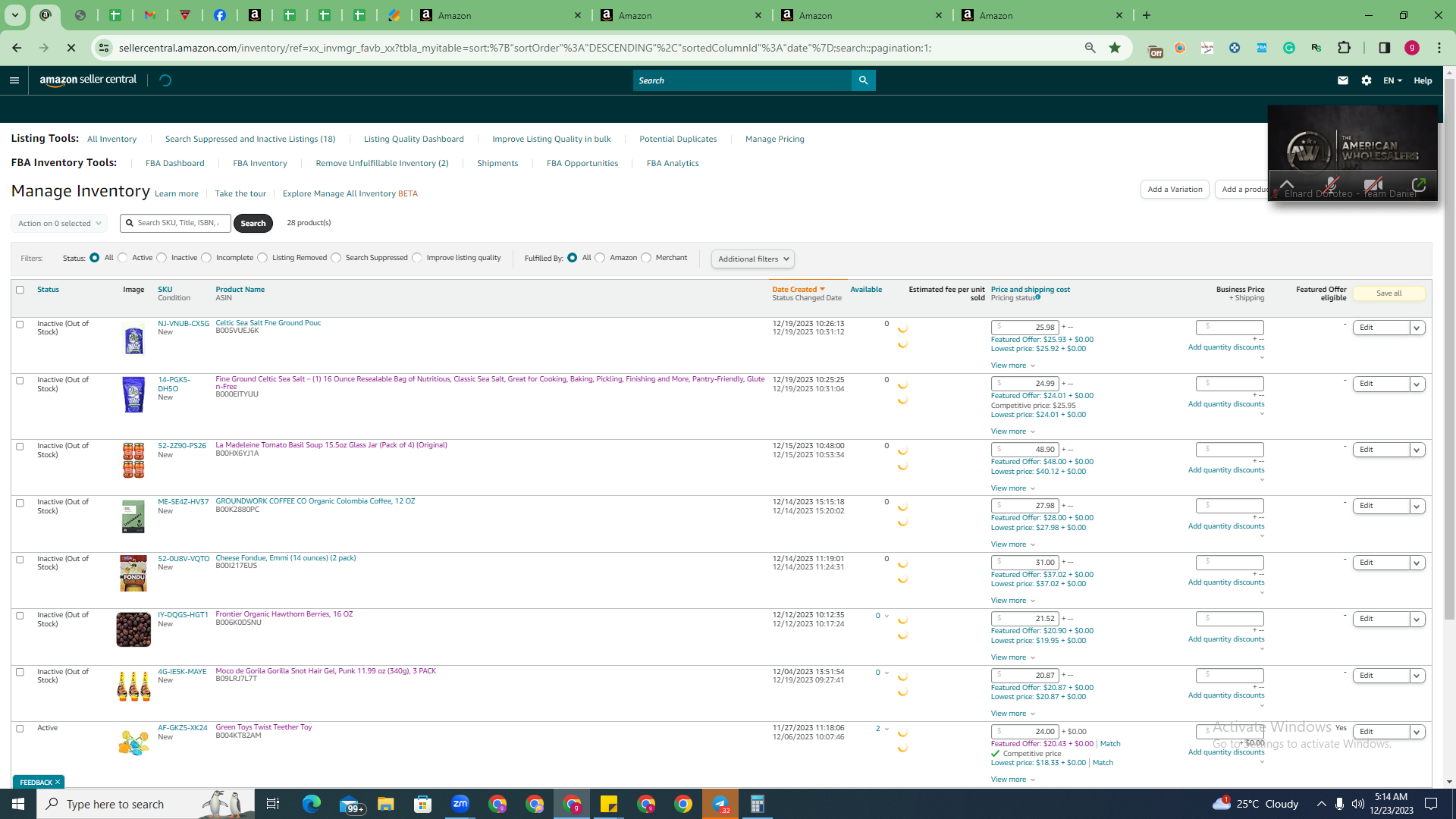
Task: Open the settings gear icon
Action: pos(1367,80)
